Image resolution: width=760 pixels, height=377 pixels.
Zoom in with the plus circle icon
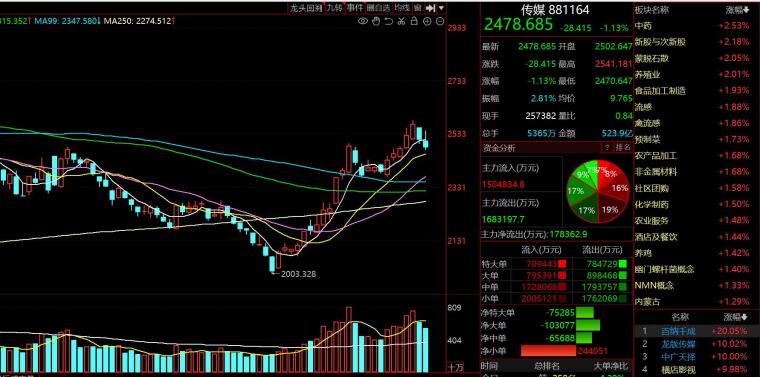tap(428, 21)
